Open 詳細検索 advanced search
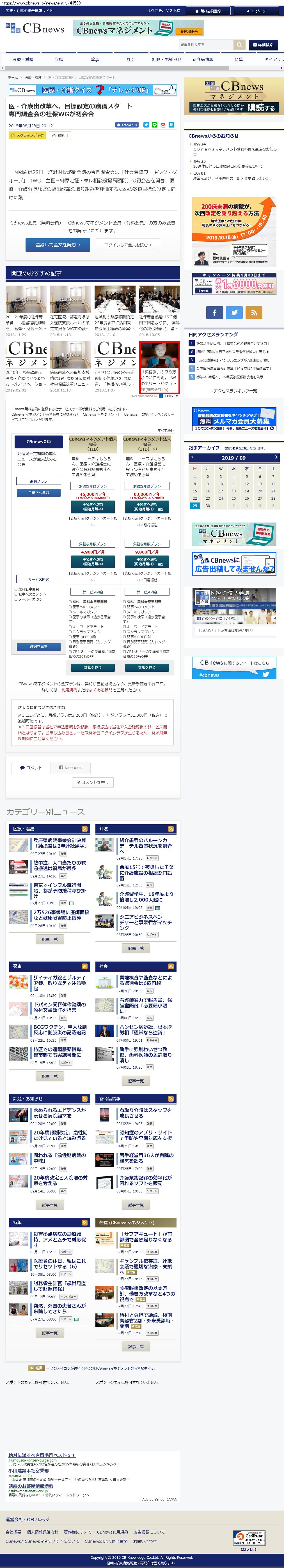The image size is (284, 1568). click(263, 45)
